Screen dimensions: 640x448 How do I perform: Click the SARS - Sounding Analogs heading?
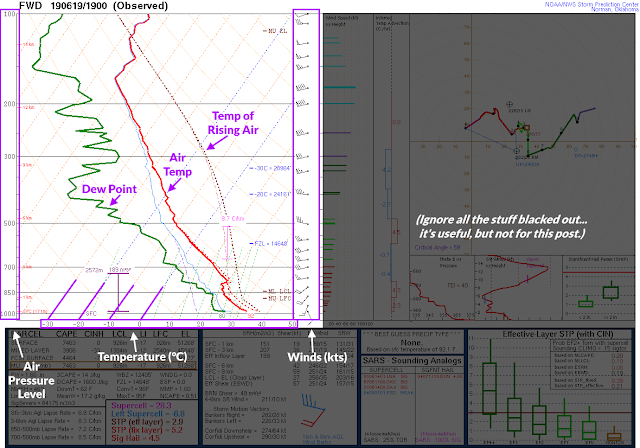tap(412, 361)
